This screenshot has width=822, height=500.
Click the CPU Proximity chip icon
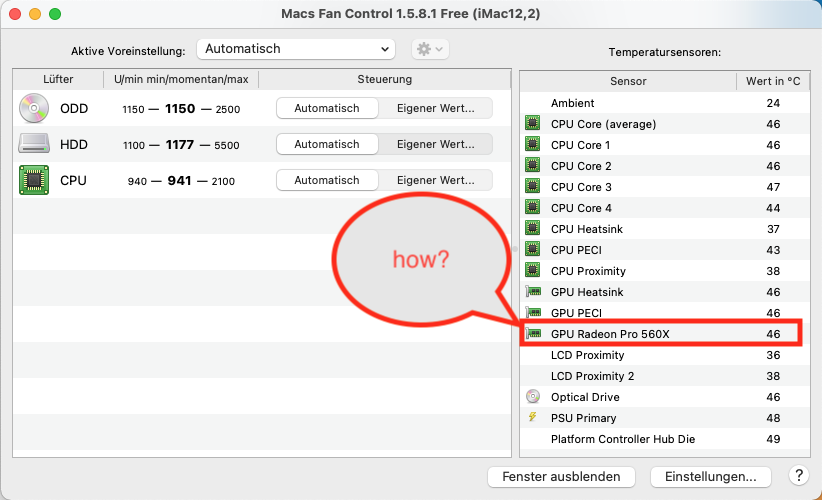pos(533,270)
